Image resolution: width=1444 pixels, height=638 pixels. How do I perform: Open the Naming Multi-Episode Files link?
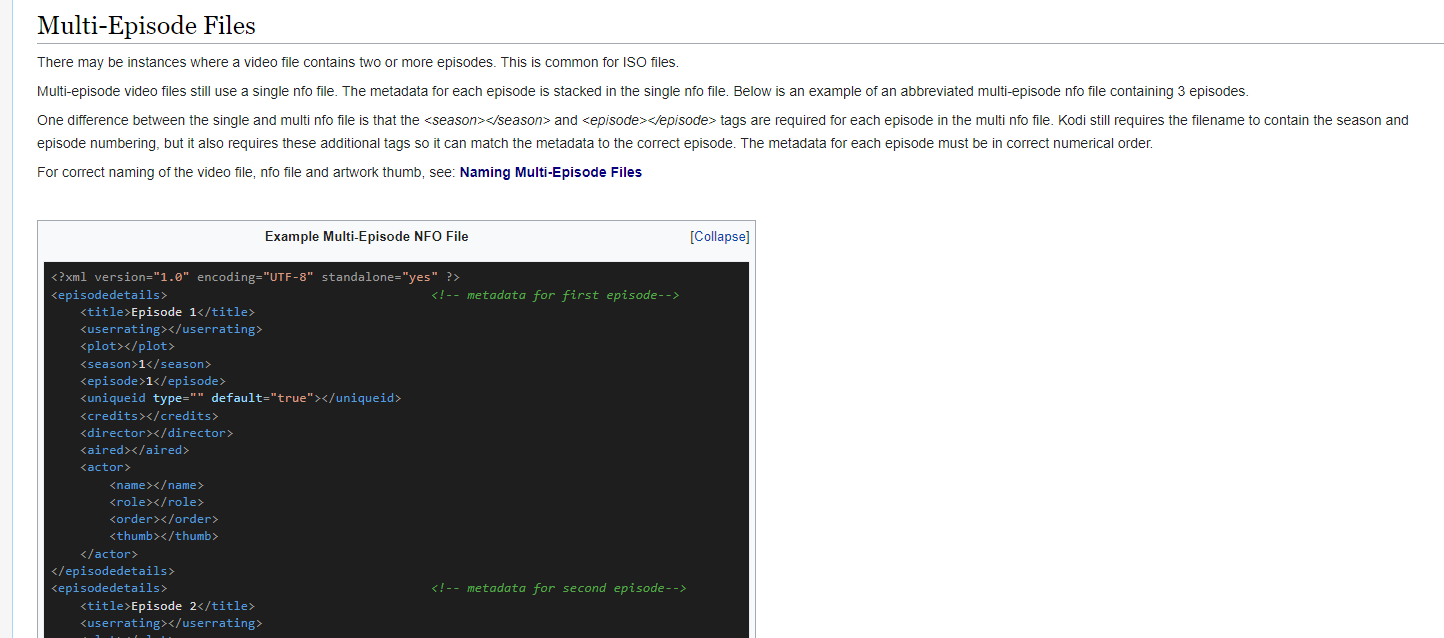coord(550,172)
